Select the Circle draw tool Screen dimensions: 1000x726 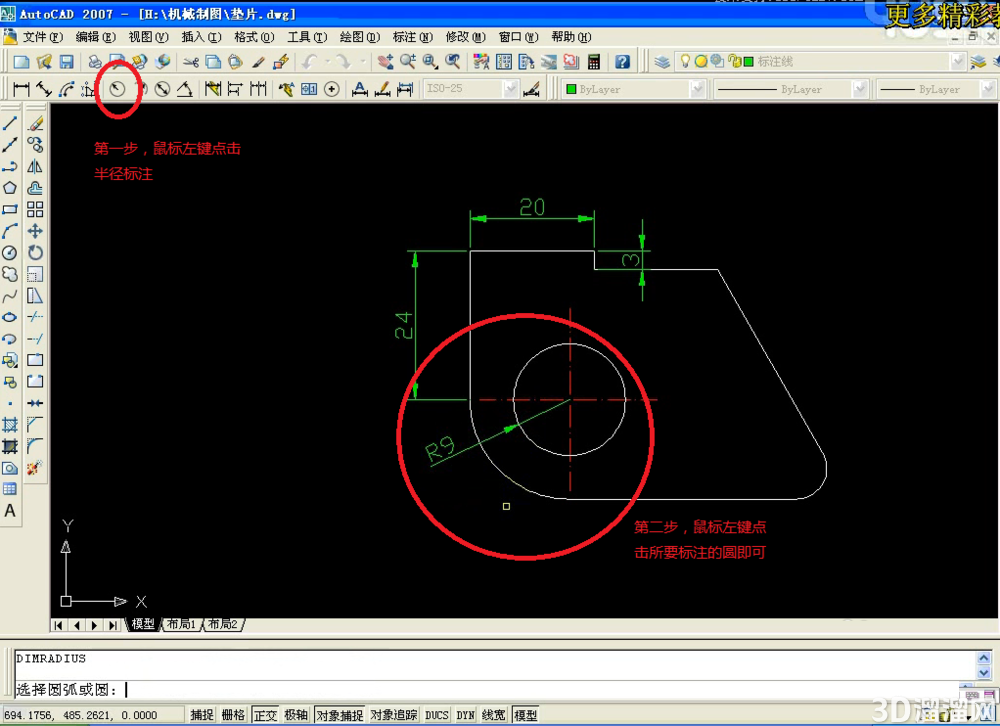click(10, 253)
